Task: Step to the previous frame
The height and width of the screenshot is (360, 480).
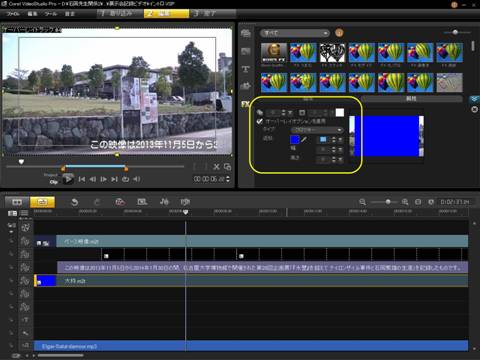Action: 93,179
